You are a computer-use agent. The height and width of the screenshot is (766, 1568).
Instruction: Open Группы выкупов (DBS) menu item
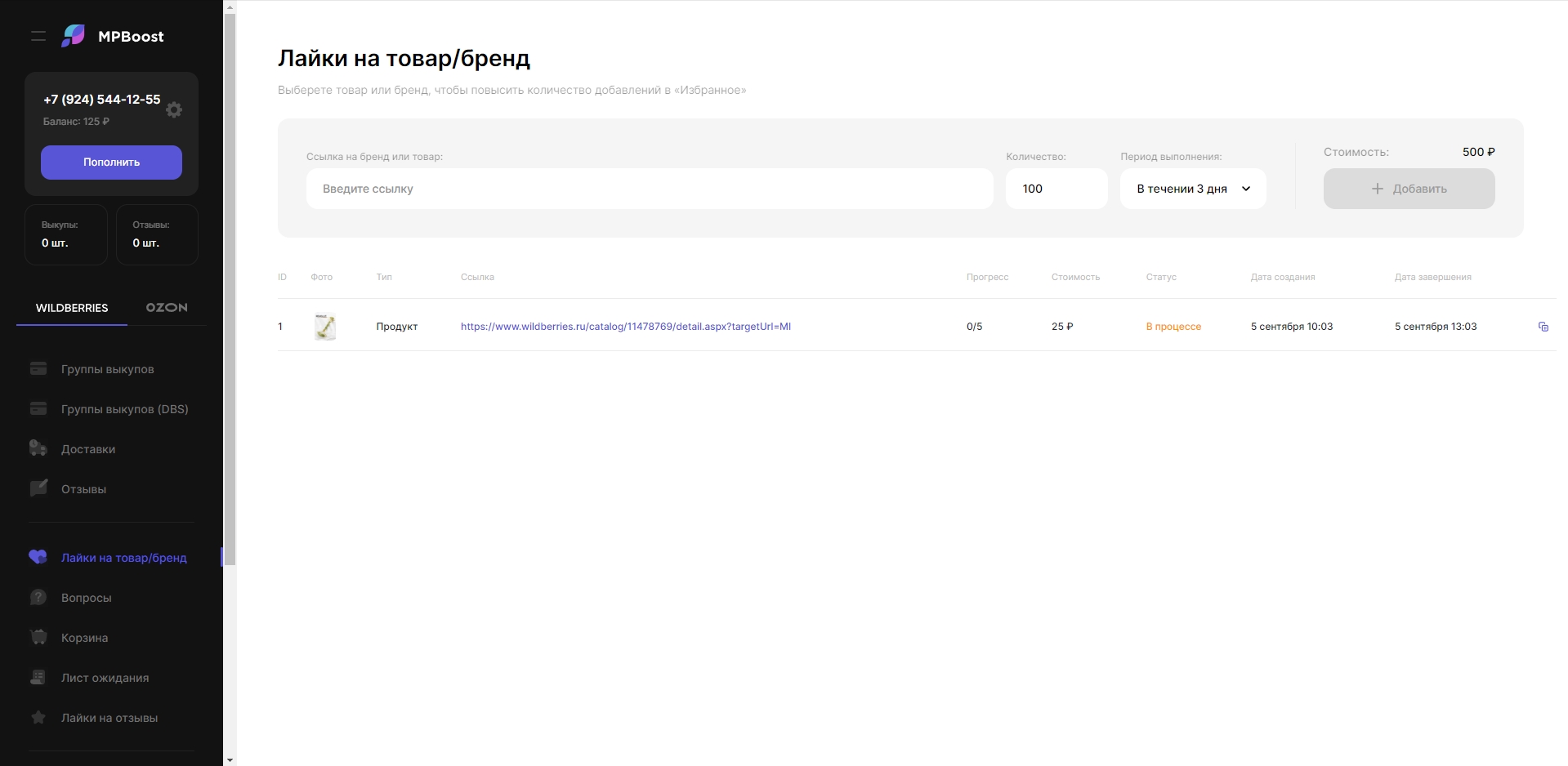click(125, 409)
